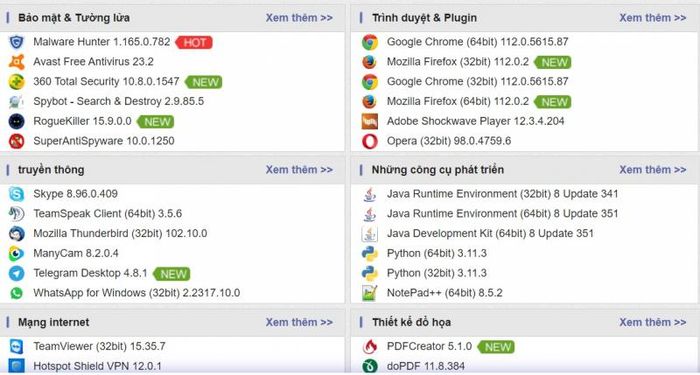Open Xem thêm for Những công cụ phát triển
Viewport: 700px width, 375px height.
(653, 170)
